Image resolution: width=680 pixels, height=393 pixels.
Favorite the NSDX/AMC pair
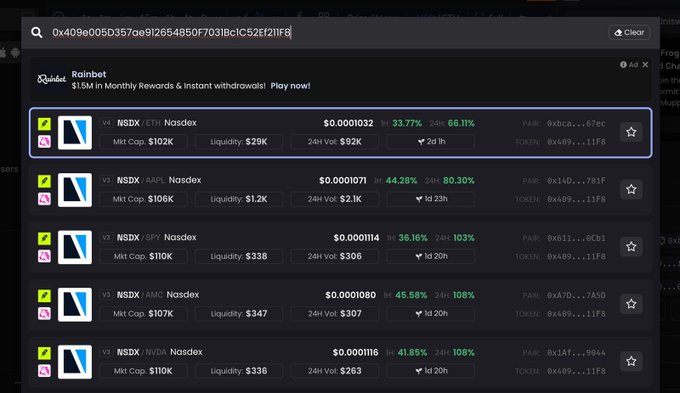(x=631, y=304)
